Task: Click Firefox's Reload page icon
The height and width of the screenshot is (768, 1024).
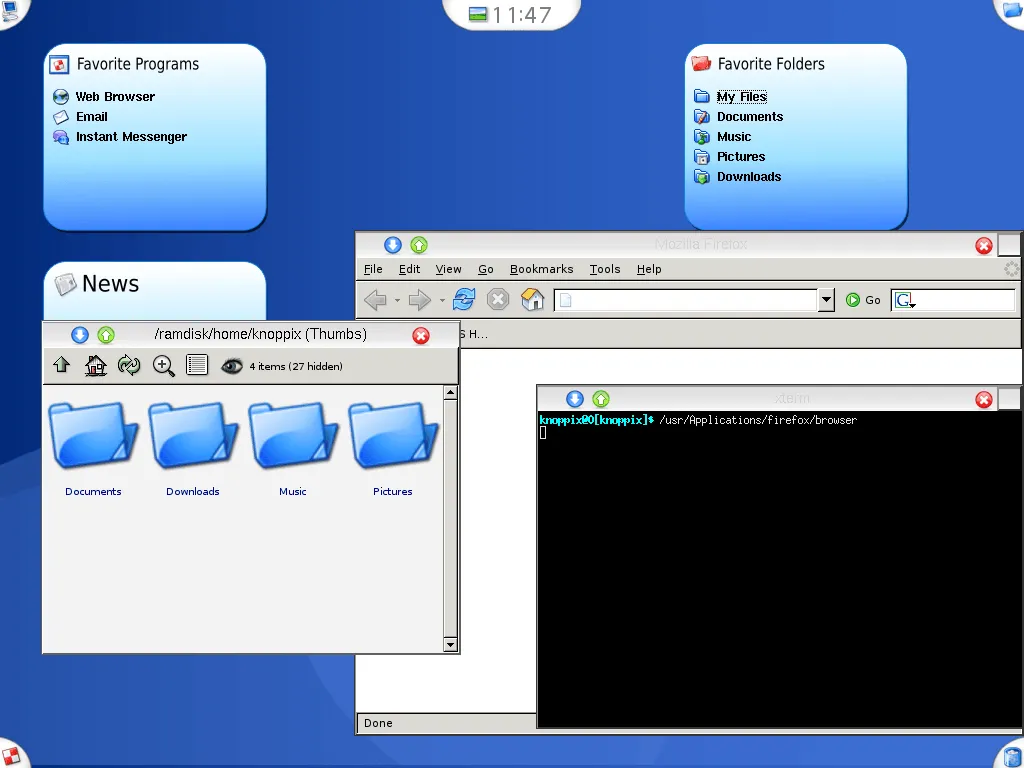Action: 463,299
